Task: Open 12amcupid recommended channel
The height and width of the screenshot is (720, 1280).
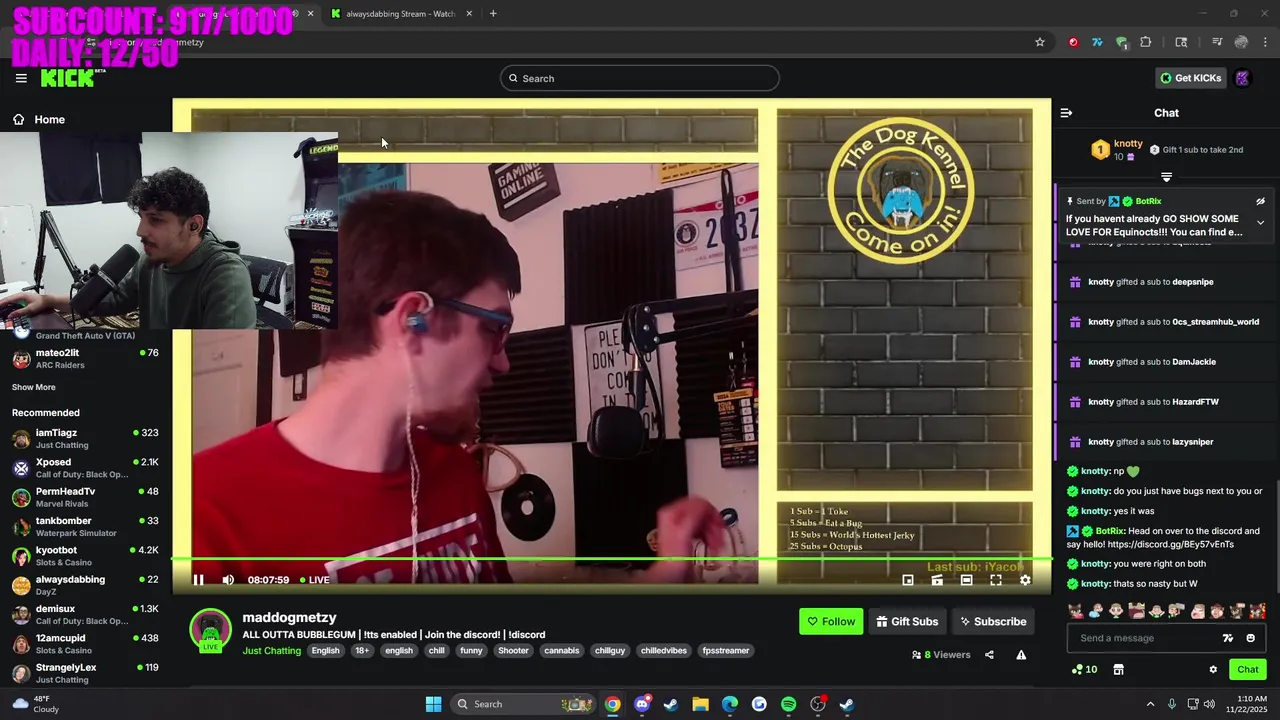Action: [x=86, y=643]
